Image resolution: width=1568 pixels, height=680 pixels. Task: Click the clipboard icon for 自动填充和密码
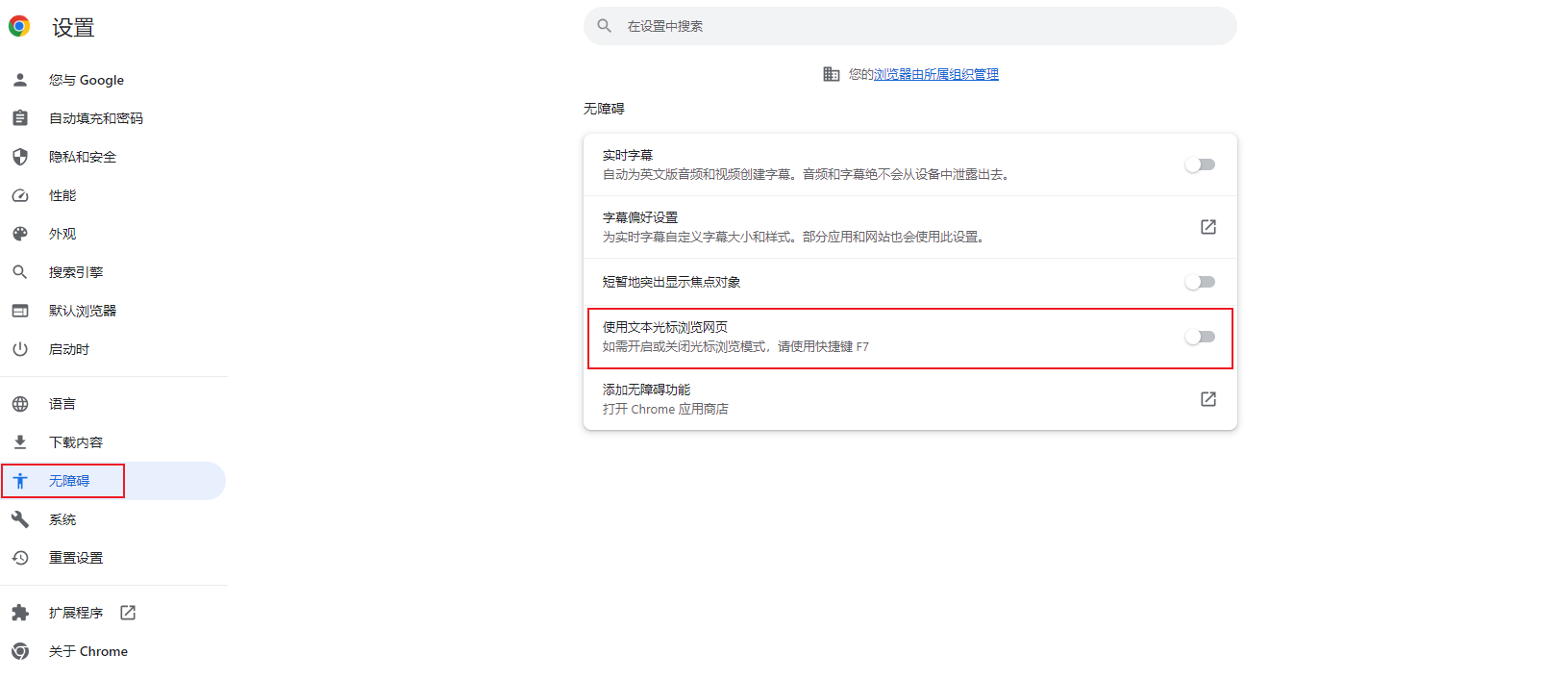[20, 118]
